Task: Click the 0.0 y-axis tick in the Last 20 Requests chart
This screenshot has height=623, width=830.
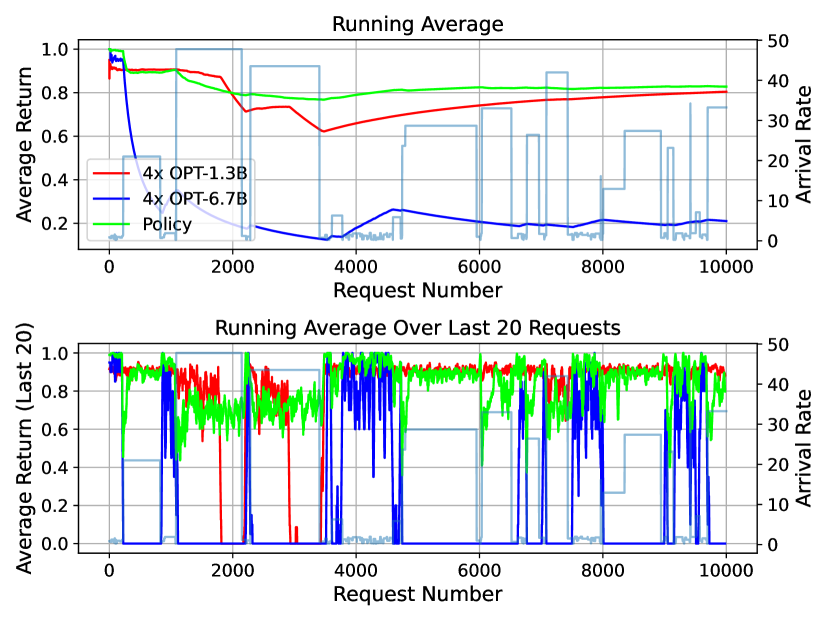Action: [55, 544]
